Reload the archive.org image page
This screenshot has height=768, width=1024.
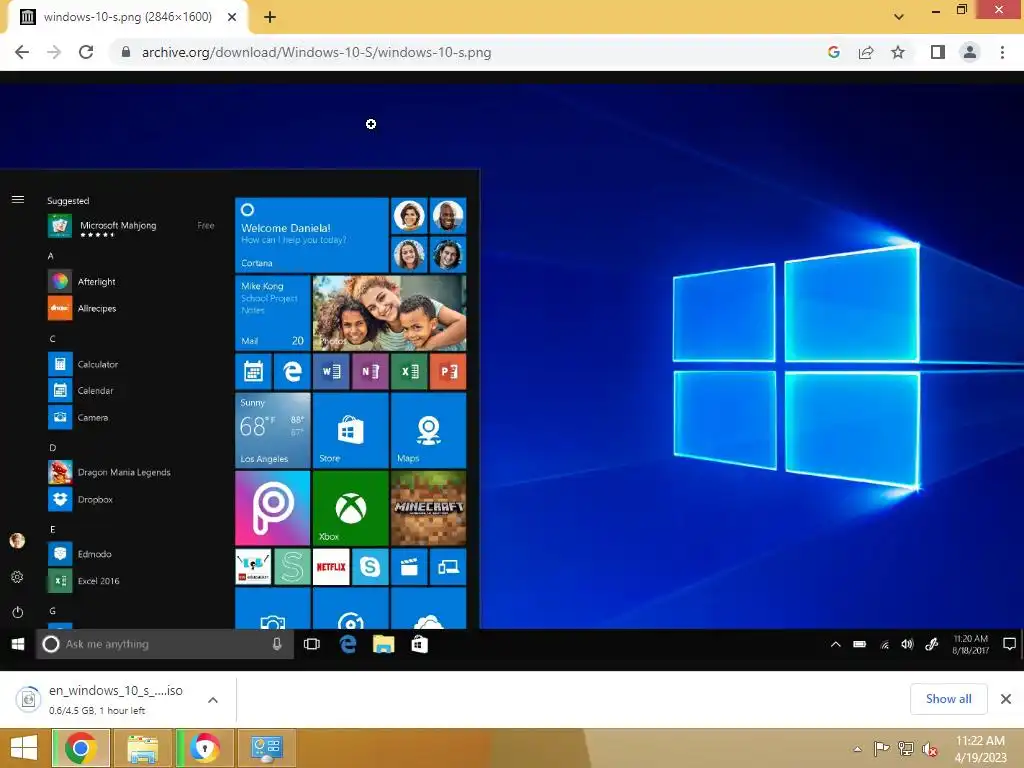86,52
